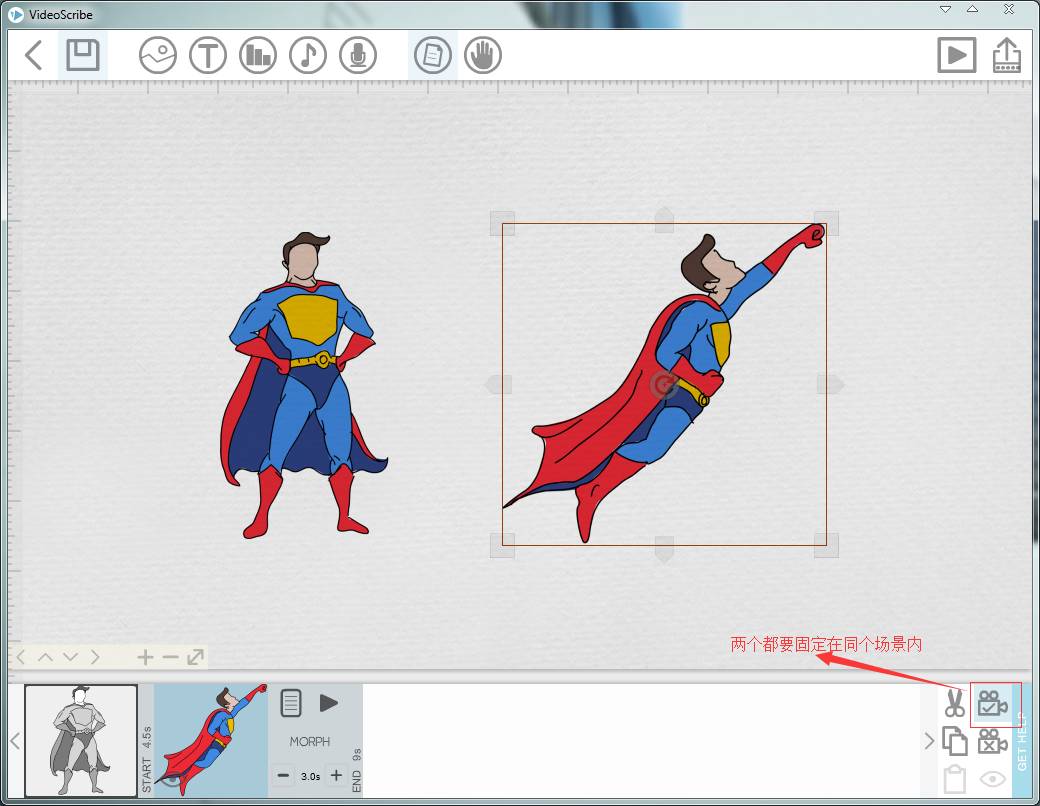1040x806 pixels.
Task: Pan the canvas down with the arrow control
Action: coord(70,657)
